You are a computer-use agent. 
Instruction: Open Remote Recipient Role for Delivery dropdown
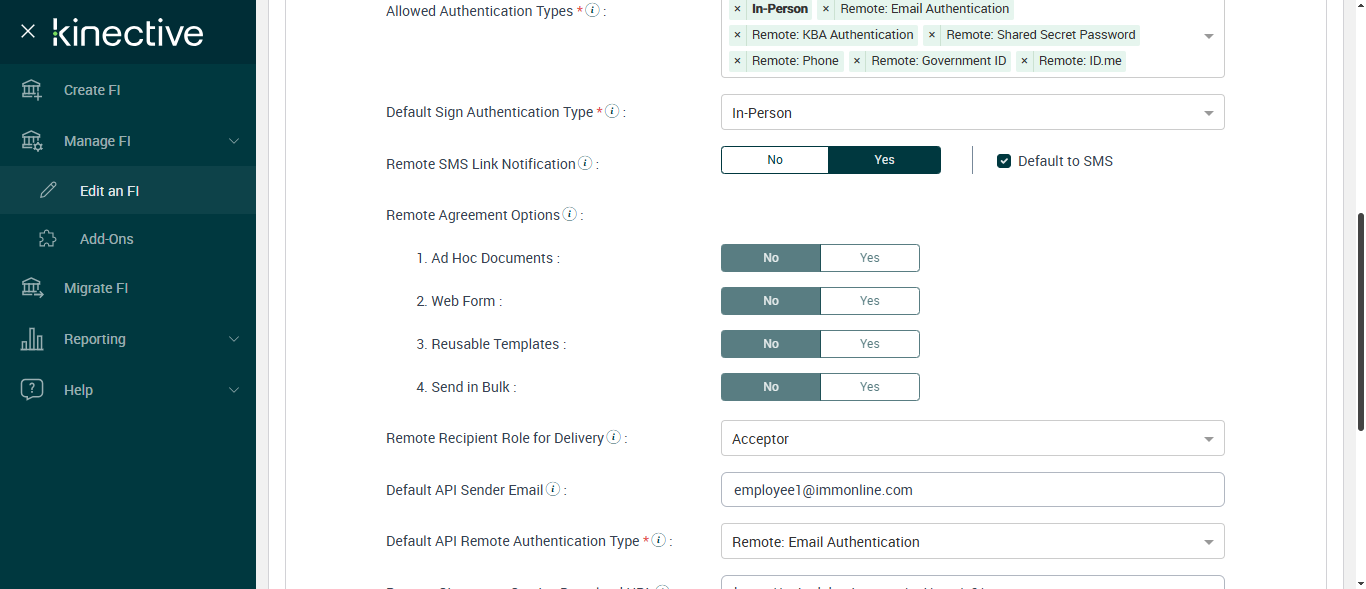(x=972, y=439)
